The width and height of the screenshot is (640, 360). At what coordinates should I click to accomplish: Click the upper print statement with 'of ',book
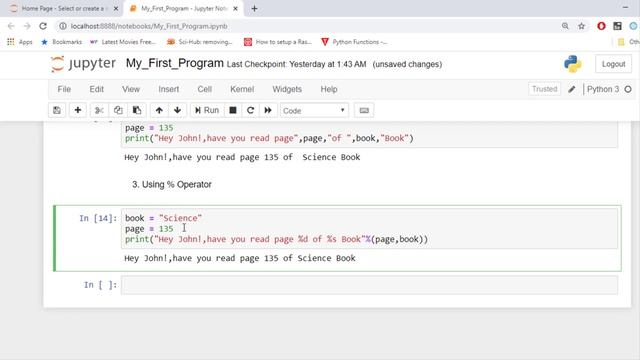pos(269,138)
